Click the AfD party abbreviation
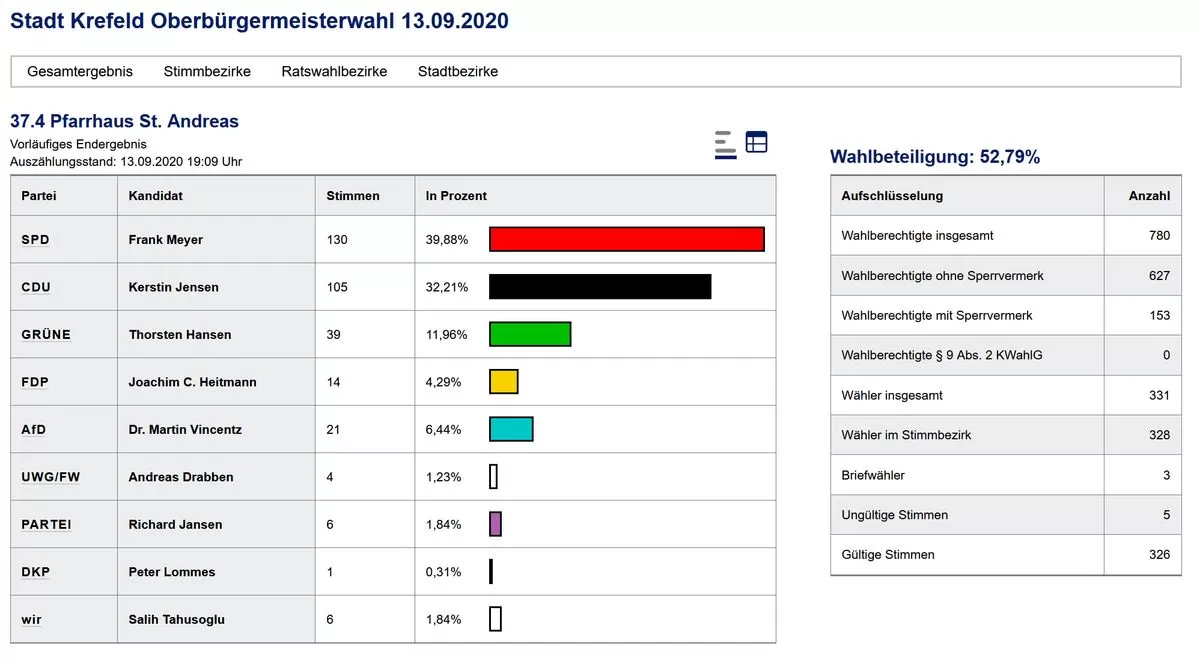The width and height of the screenshot is (1200, 664). (34, 430)
